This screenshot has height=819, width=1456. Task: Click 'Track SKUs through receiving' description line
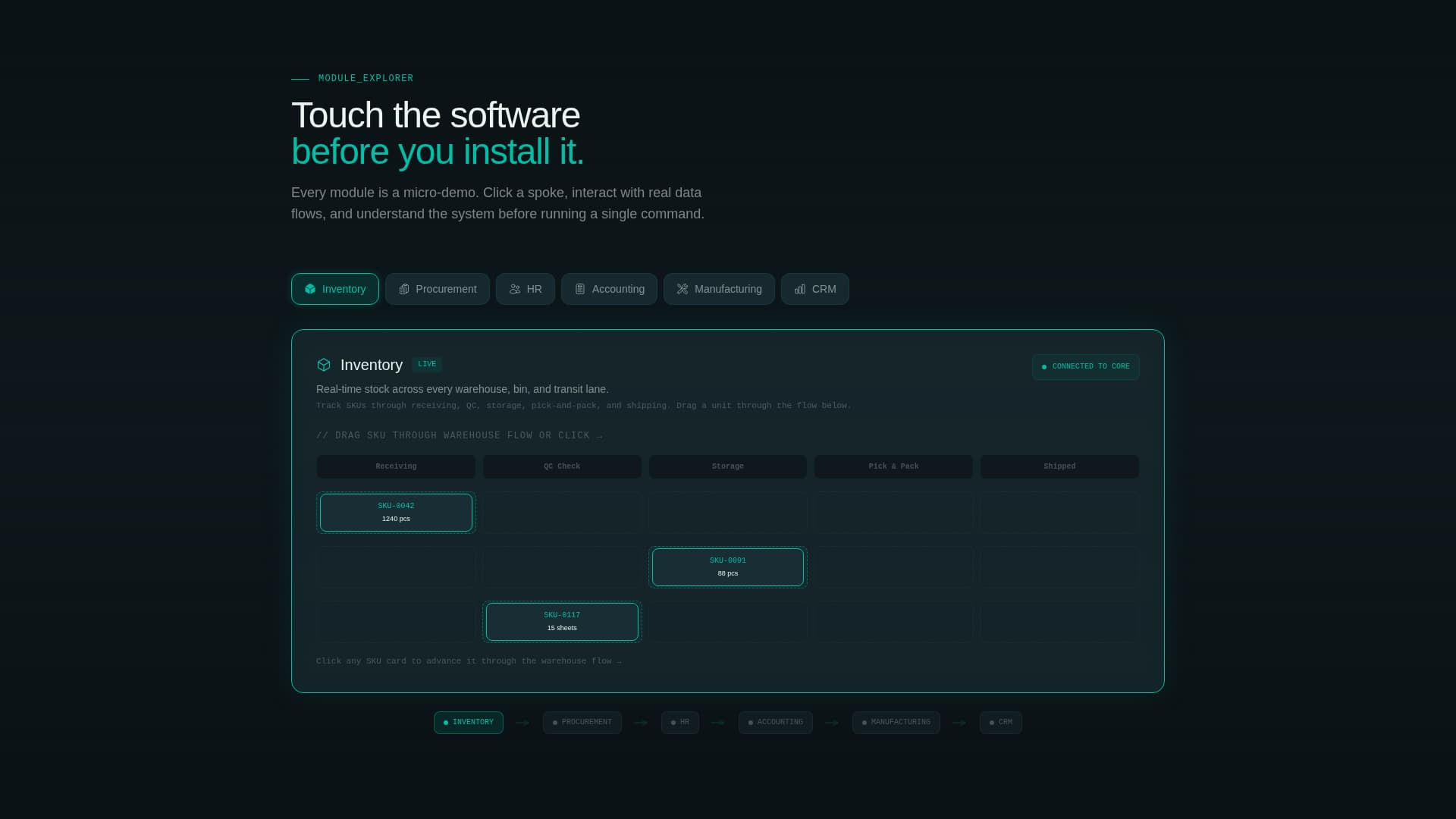coord(584,406)
